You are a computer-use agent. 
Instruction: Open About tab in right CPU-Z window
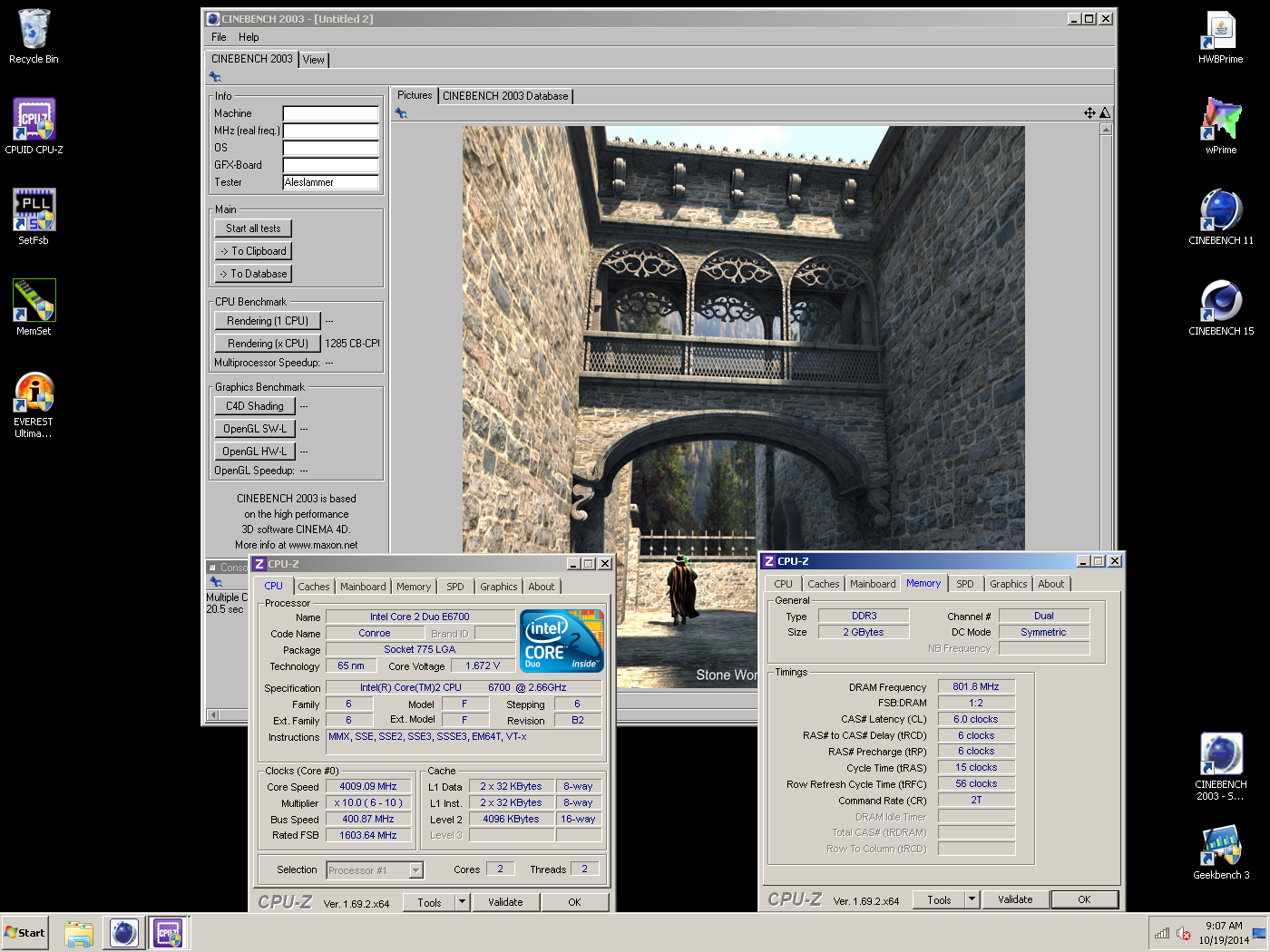tap(1051, 584)
